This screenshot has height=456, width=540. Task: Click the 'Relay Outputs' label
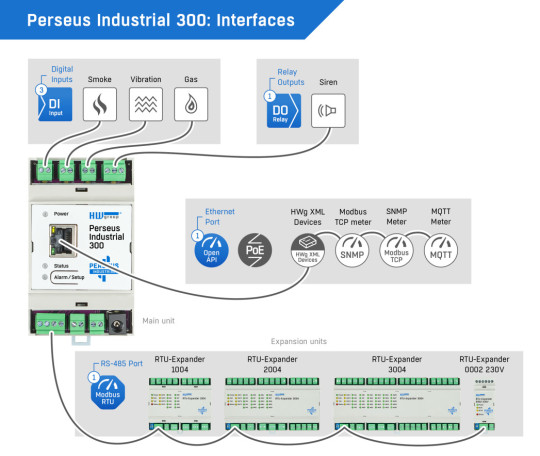point(291,77)
